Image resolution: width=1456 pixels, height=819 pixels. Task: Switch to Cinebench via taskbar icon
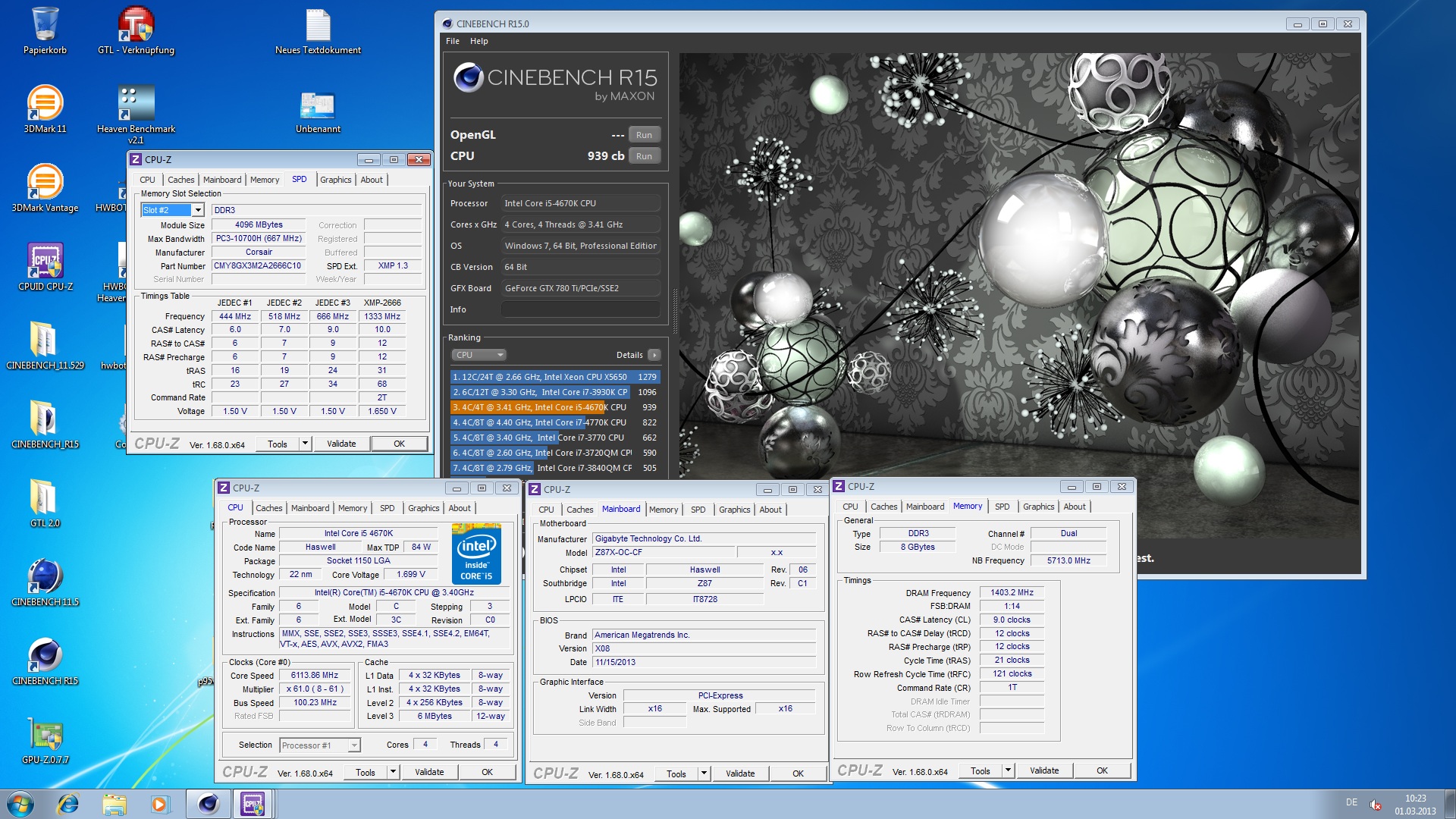209,804
